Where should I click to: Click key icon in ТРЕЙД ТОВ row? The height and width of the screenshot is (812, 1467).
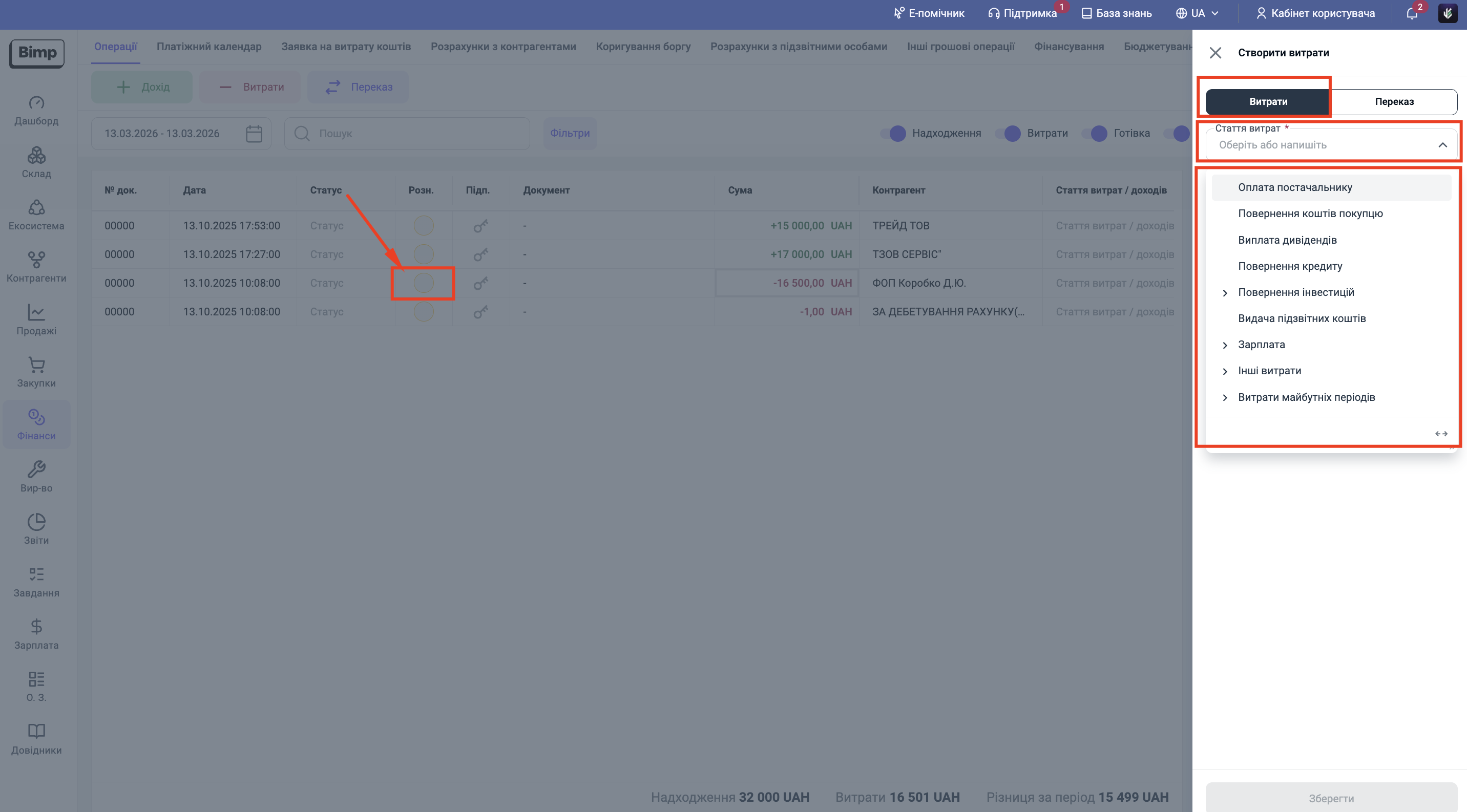480,226
